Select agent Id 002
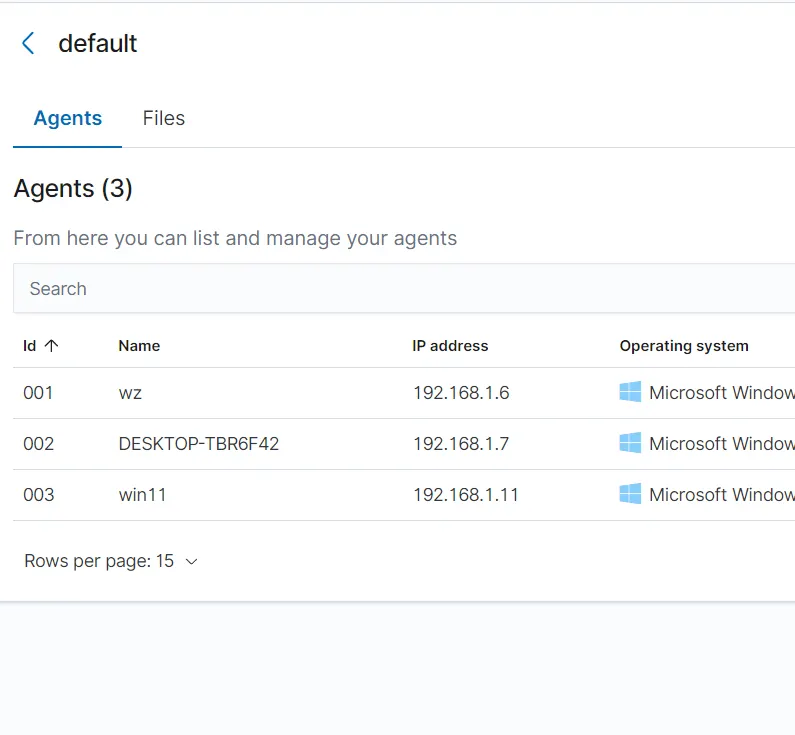Image resolution: width=795 pixels, height=735 pixels. click(38, 444)
